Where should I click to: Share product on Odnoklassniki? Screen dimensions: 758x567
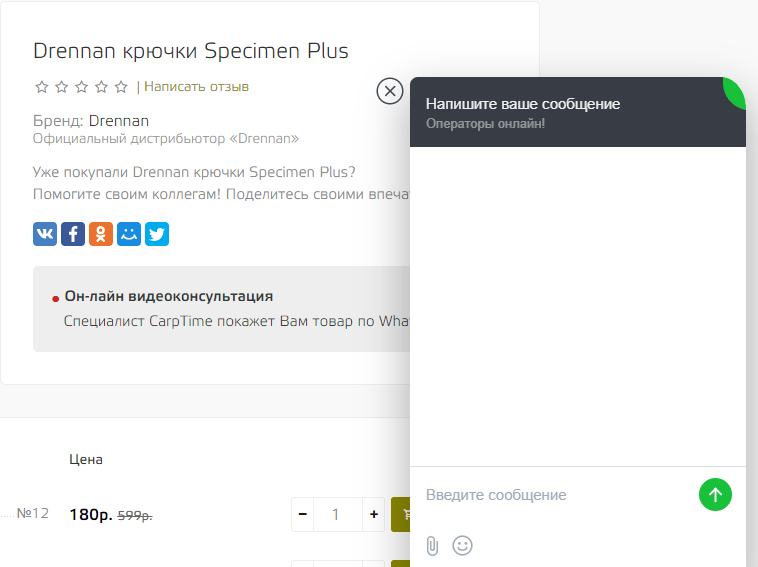101,234
